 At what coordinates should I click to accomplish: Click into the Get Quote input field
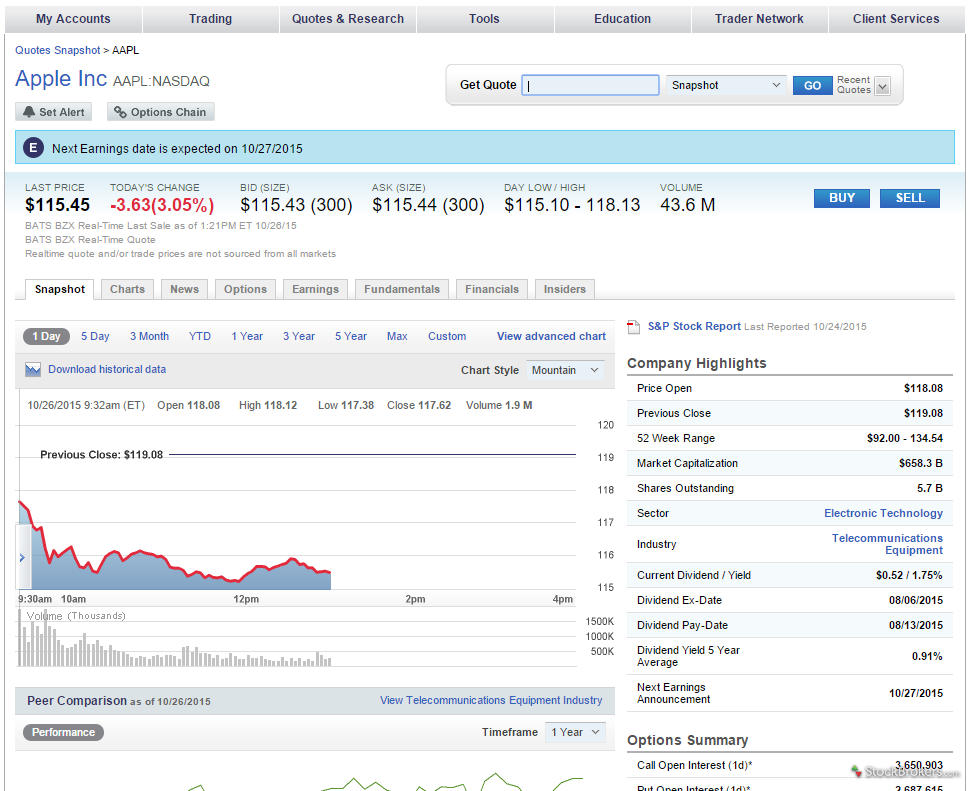coord(590,85)
